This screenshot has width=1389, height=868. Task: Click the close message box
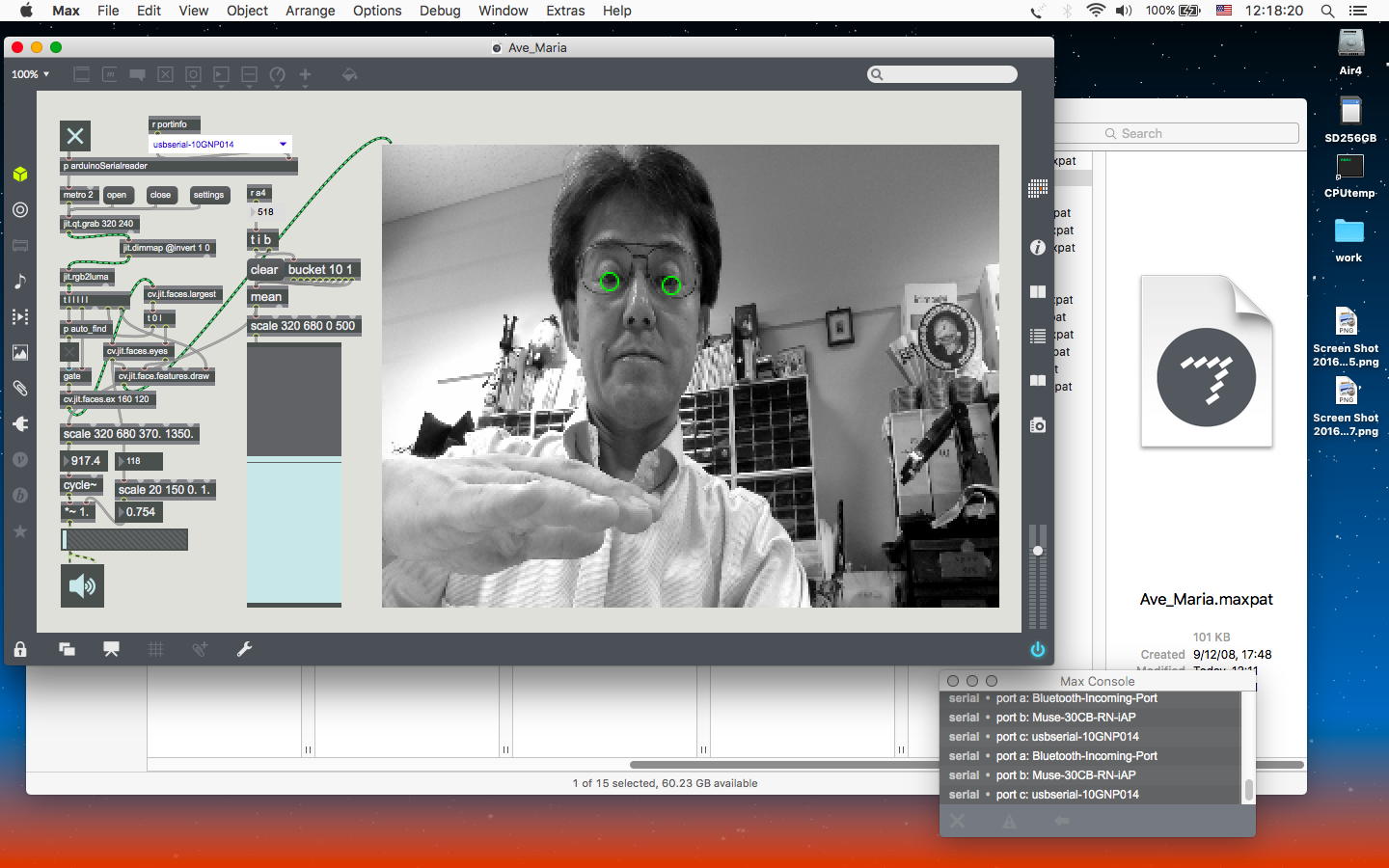coord(160,195)
